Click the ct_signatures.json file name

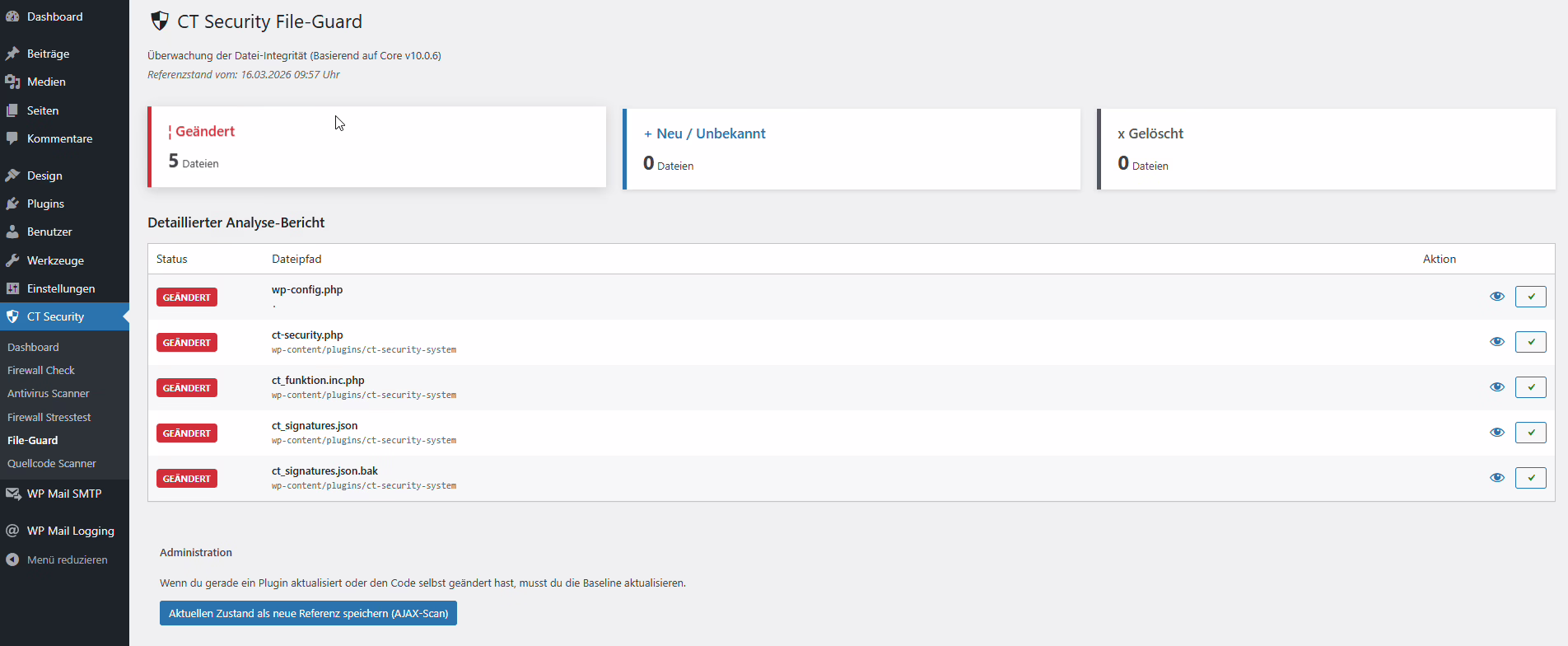coord(315,426)
